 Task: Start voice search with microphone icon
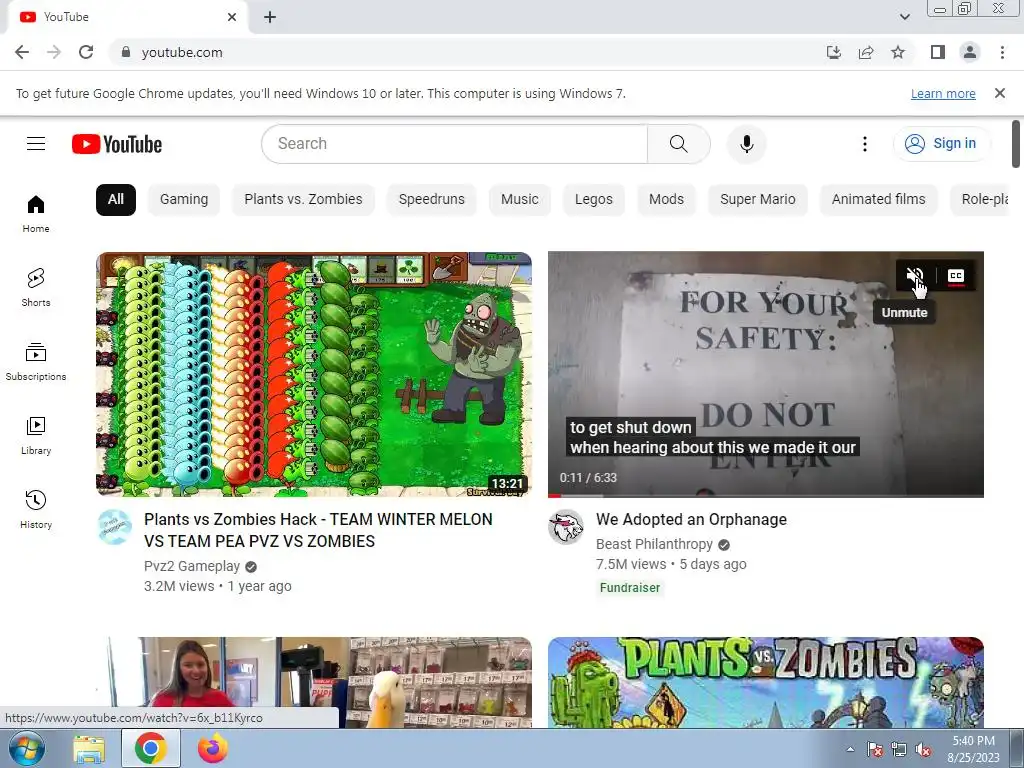[746, 144]
